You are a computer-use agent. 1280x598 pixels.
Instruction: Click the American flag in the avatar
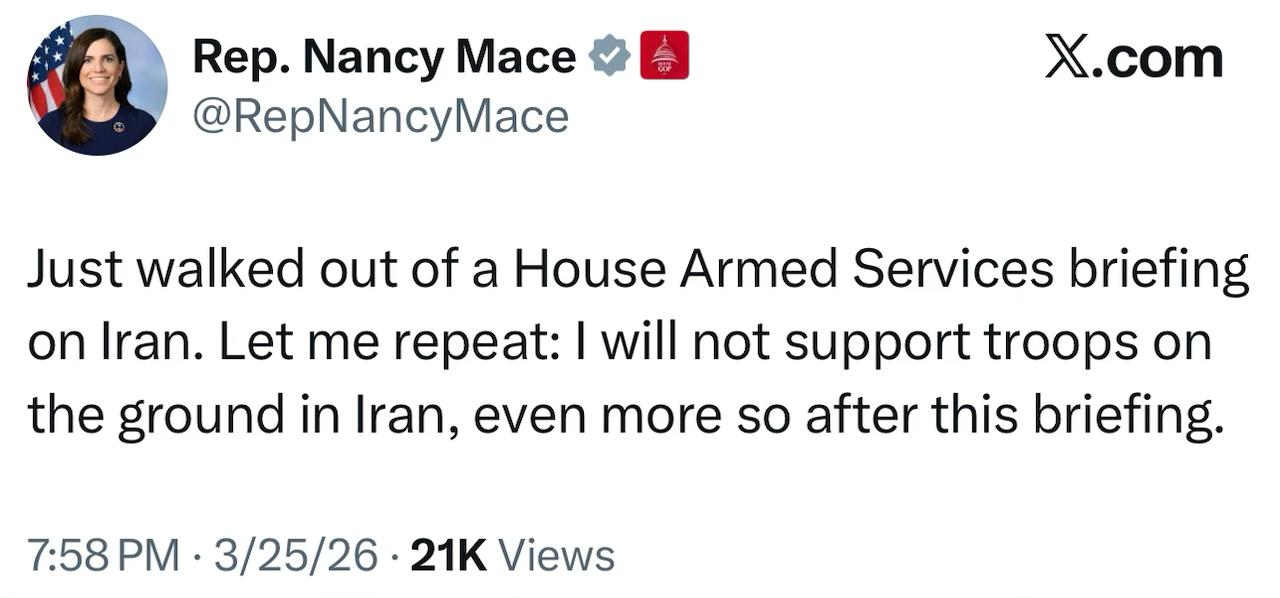pyautogui.click(x=47, y=72)
